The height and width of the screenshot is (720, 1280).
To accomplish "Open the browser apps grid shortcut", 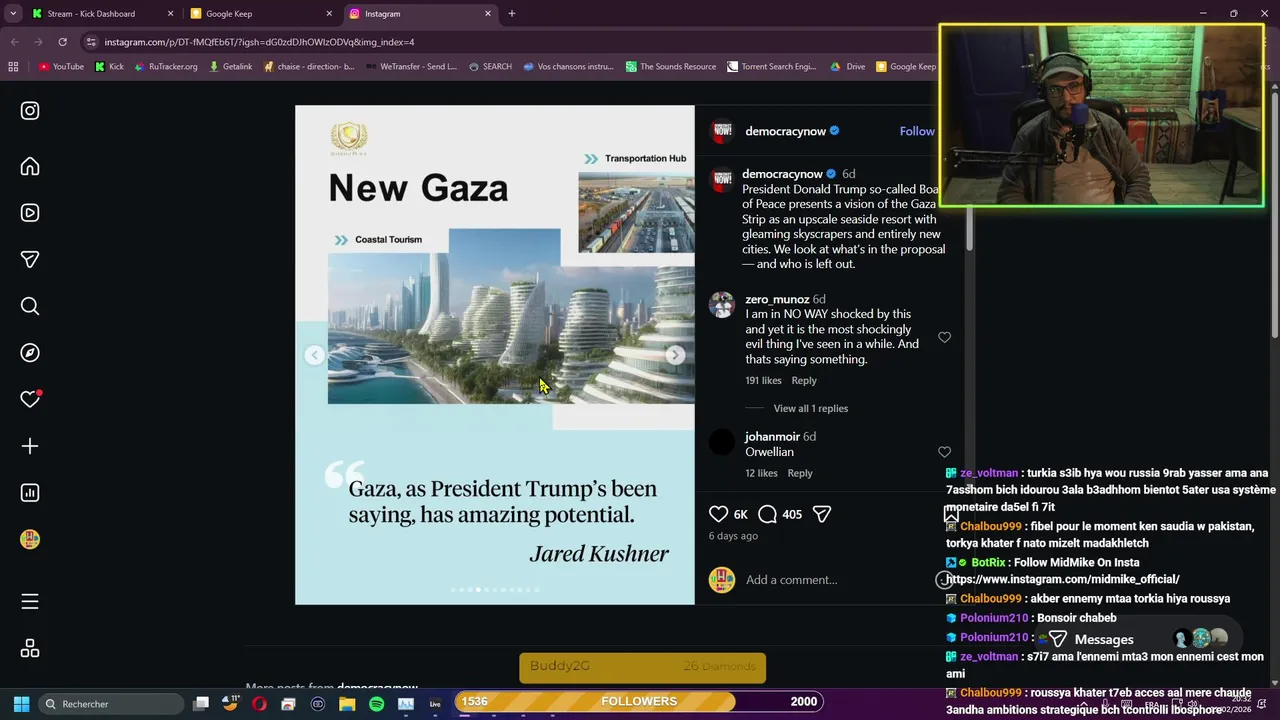I will coord(13,67).
